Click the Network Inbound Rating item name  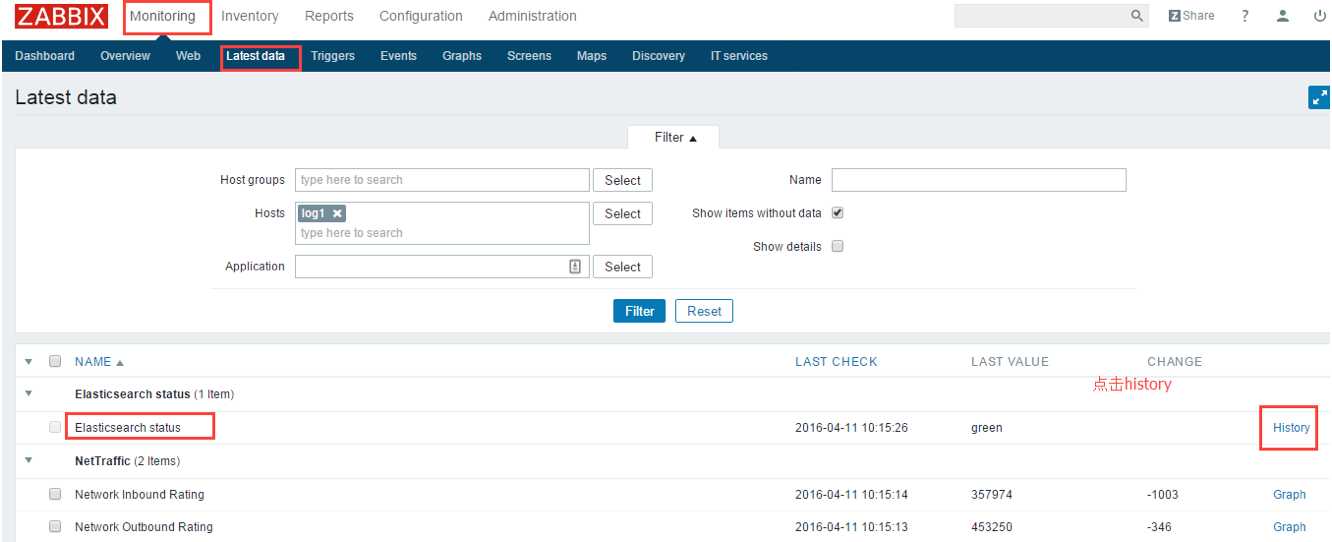tap(139, 494)
